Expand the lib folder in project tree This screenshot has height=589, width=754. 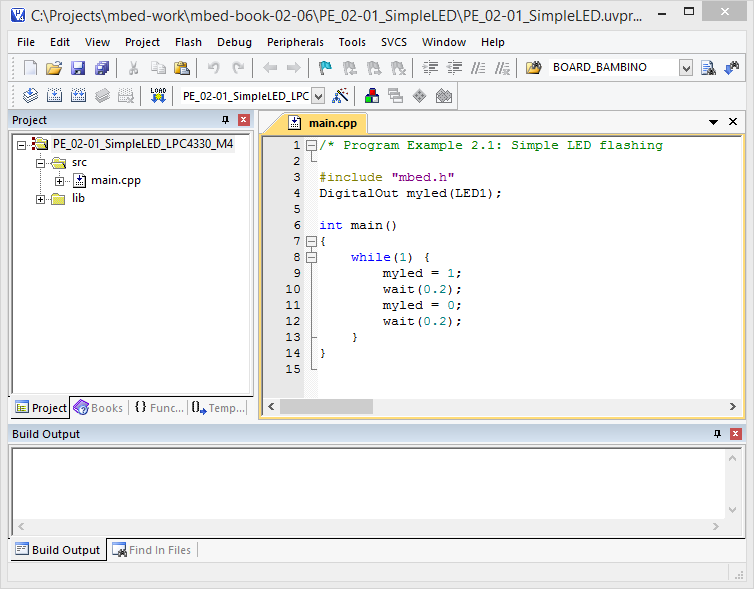41,199
